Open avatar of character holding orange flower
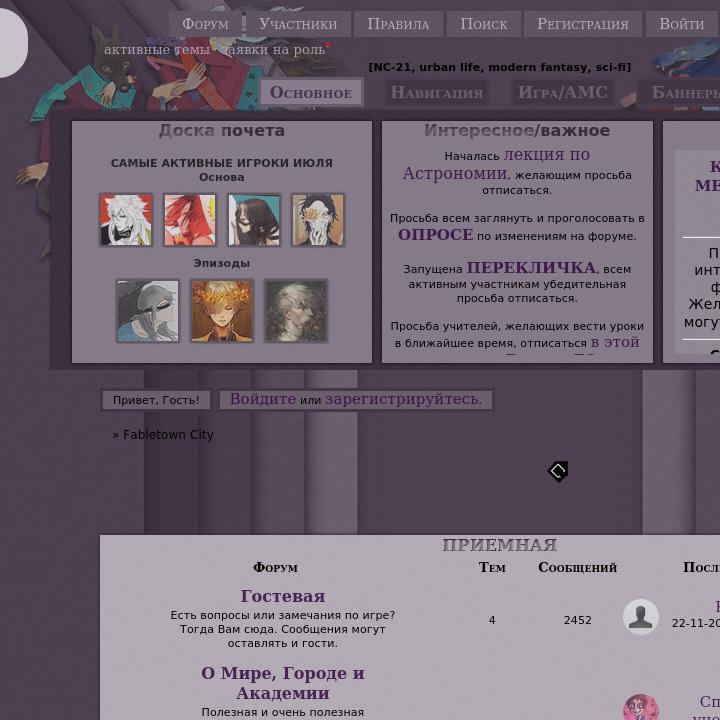Screen dimensions: 720x720 point(318,219)
